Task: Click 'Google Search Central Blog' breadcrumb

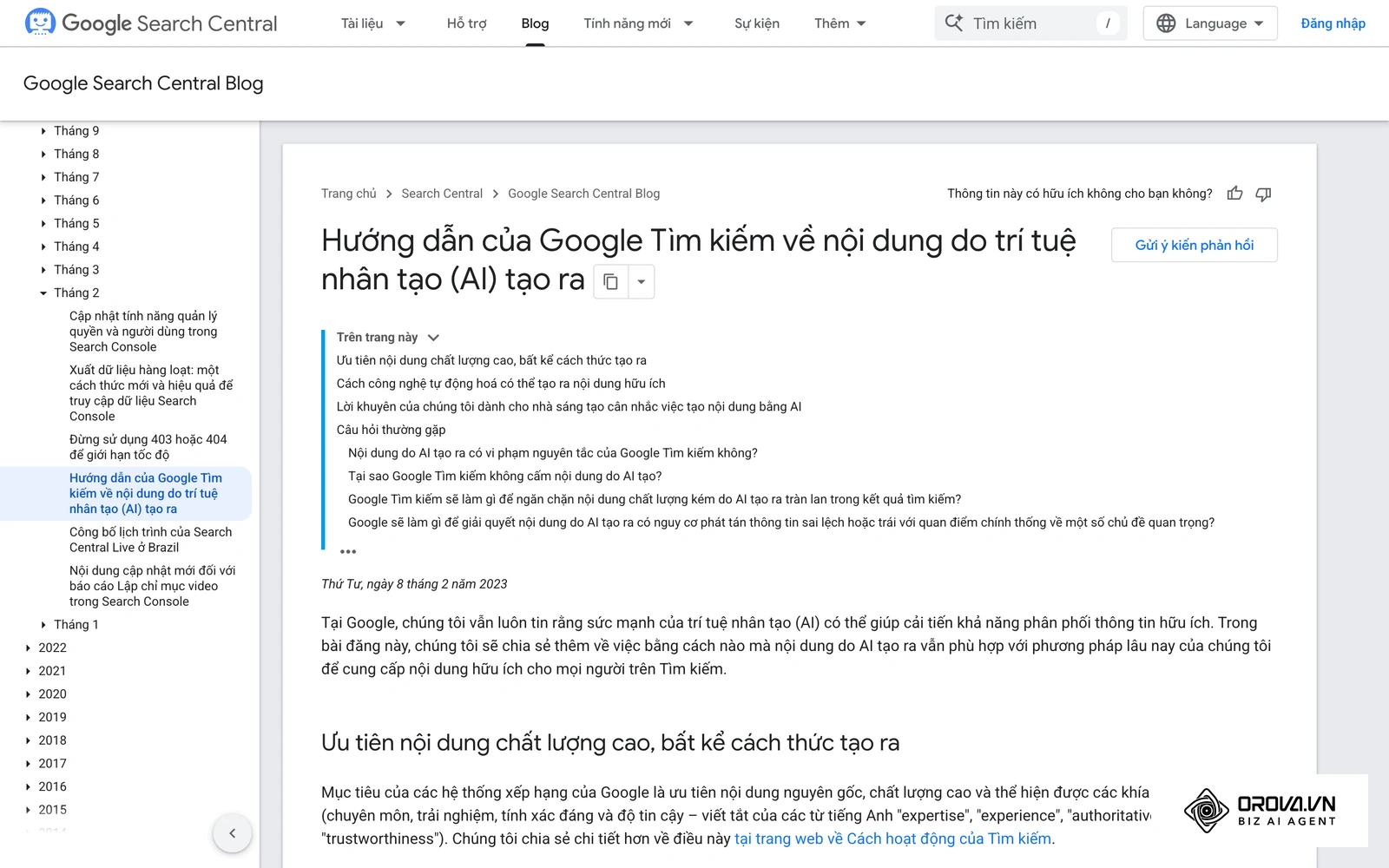Action: [x=583, y=194]
